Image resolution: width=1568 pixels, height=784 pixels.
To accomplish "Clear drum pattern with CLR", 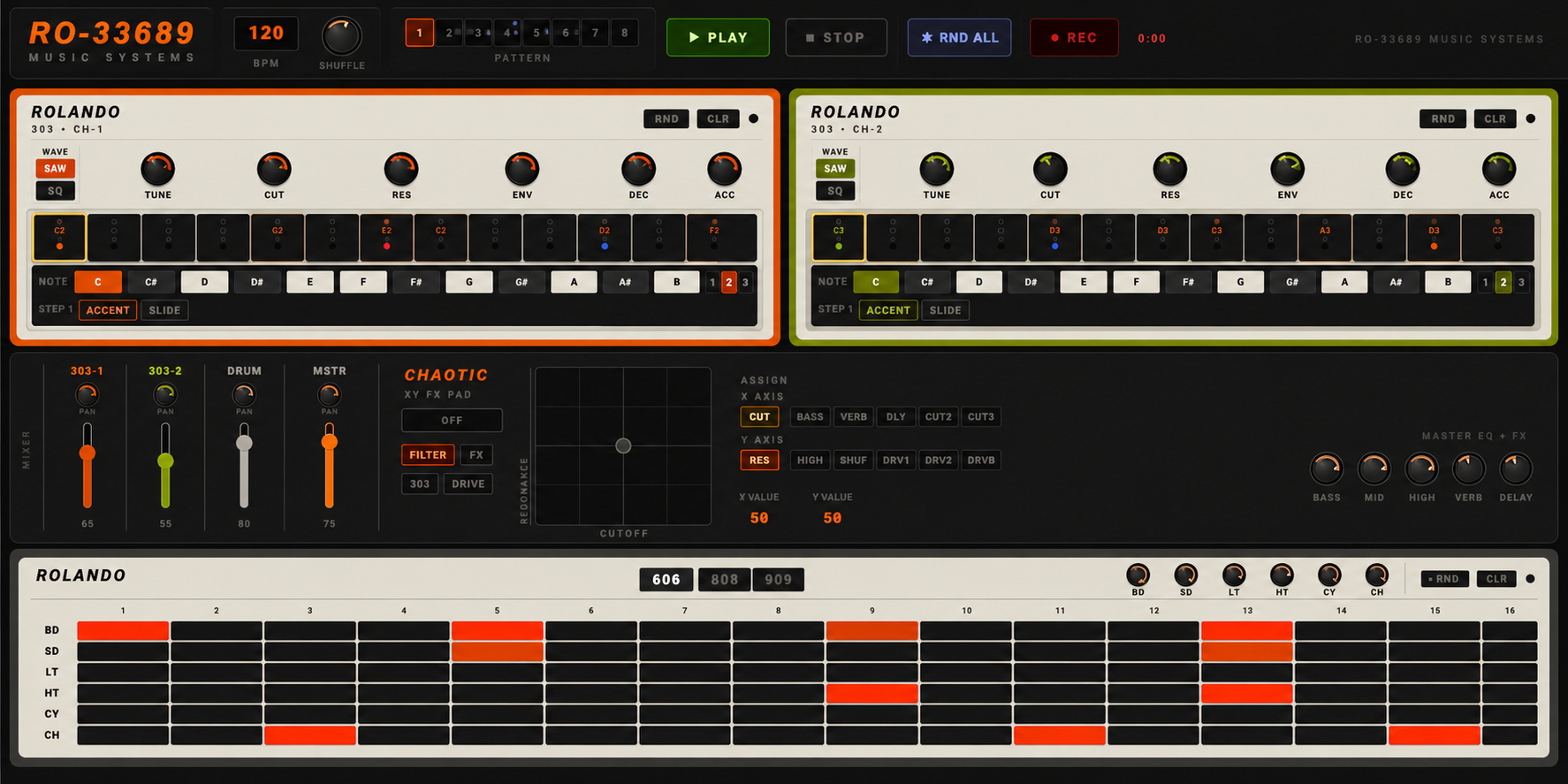I will pos(1496,579).
